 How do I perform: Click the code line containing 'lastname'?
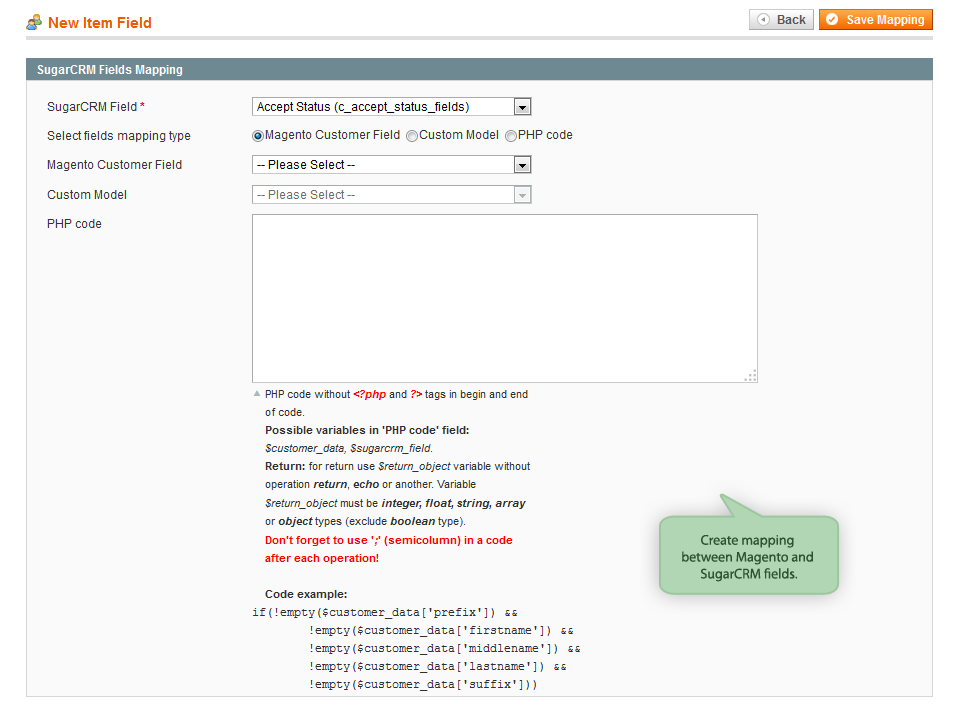click(x=437, y=667)
